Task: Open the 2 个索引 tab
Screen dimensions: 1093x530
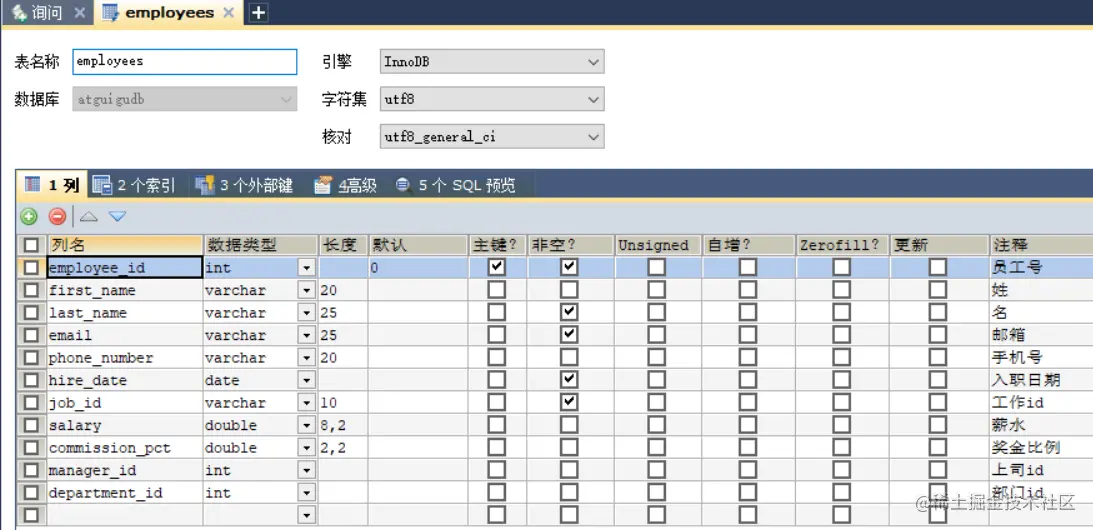Action: point(134,185)
